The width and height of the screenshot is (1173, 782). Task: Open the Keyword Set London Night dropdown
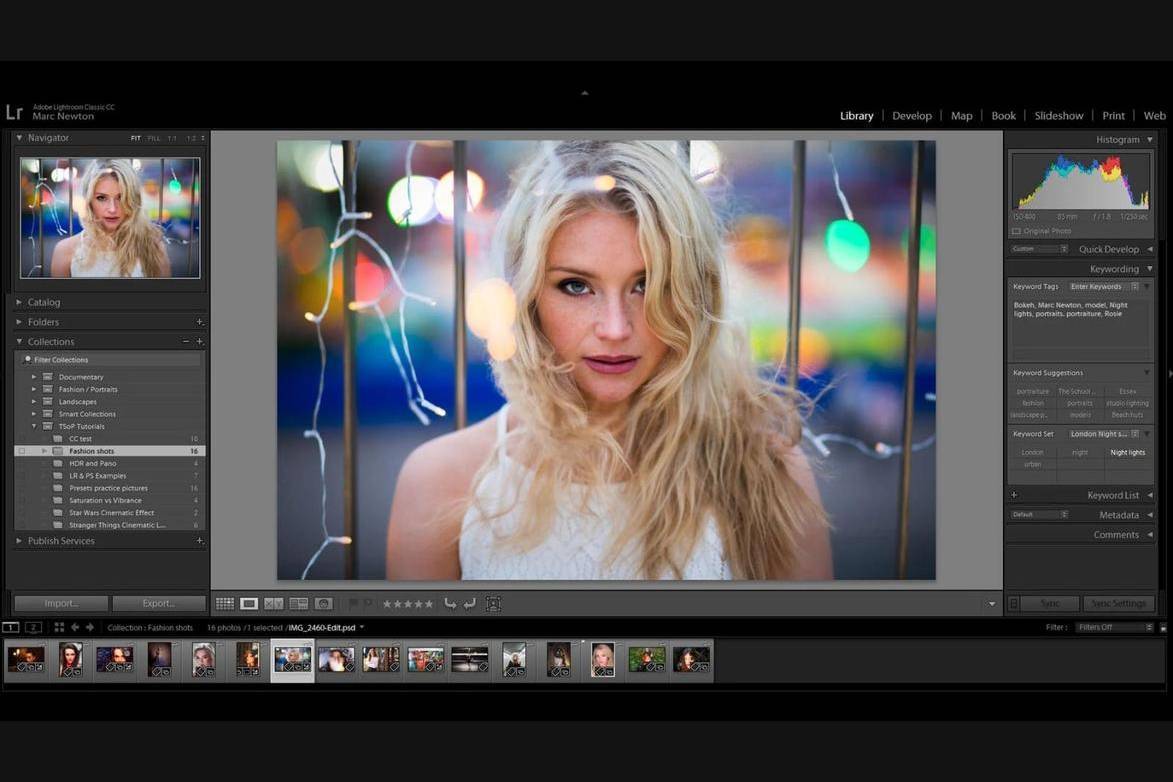[x=1103, y=434]
